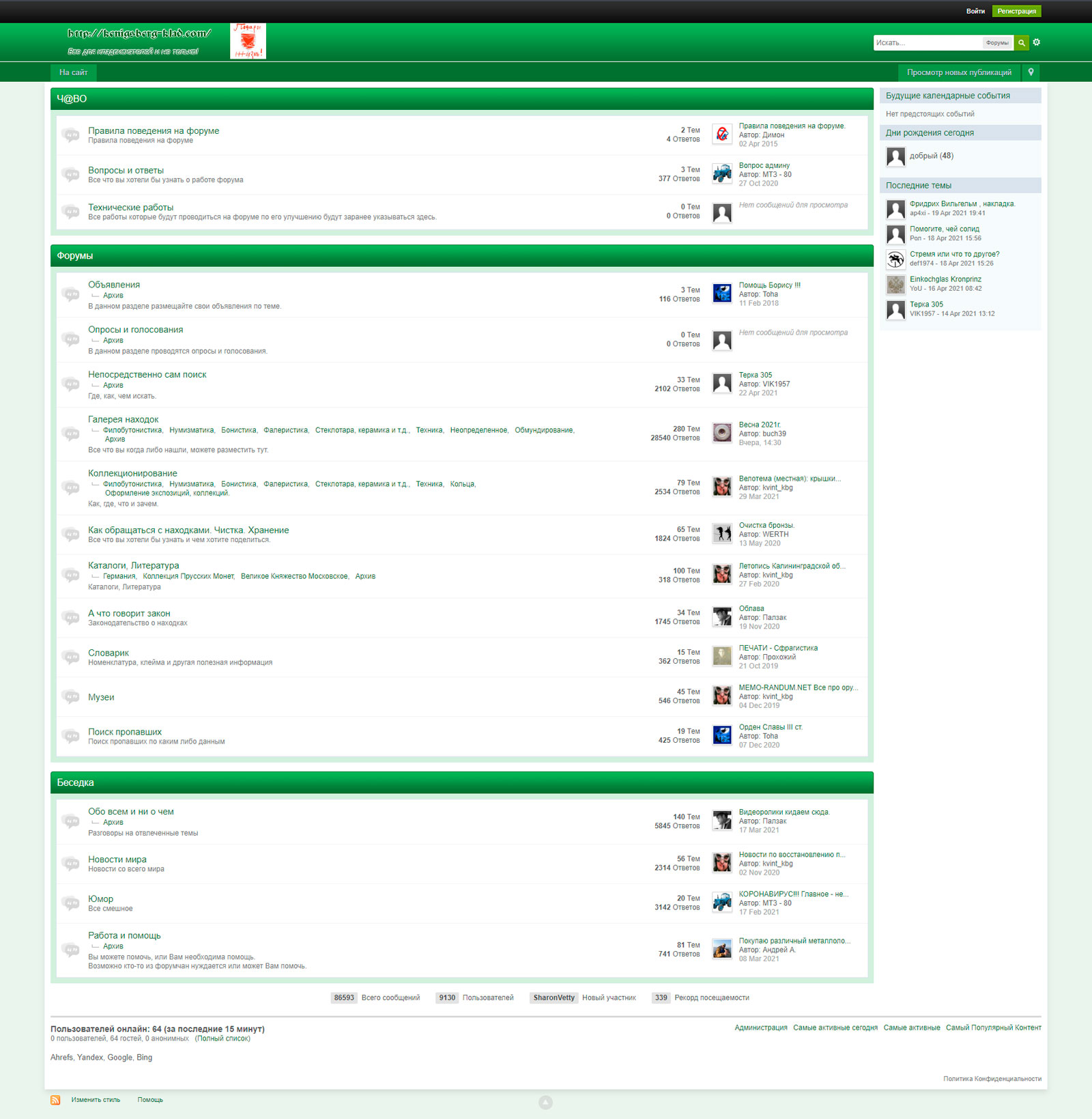Image resolution: width=1092 pixels, height=1119 pixels.
Task: Open Самые активные сегодня link
Action: click(x=835, y=1028)
